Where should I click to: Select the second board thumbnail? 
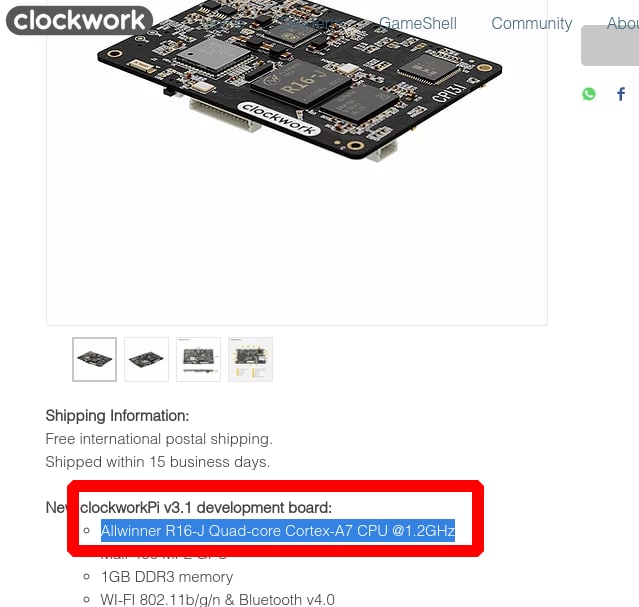pyautogui.click(x=146, y=359)
